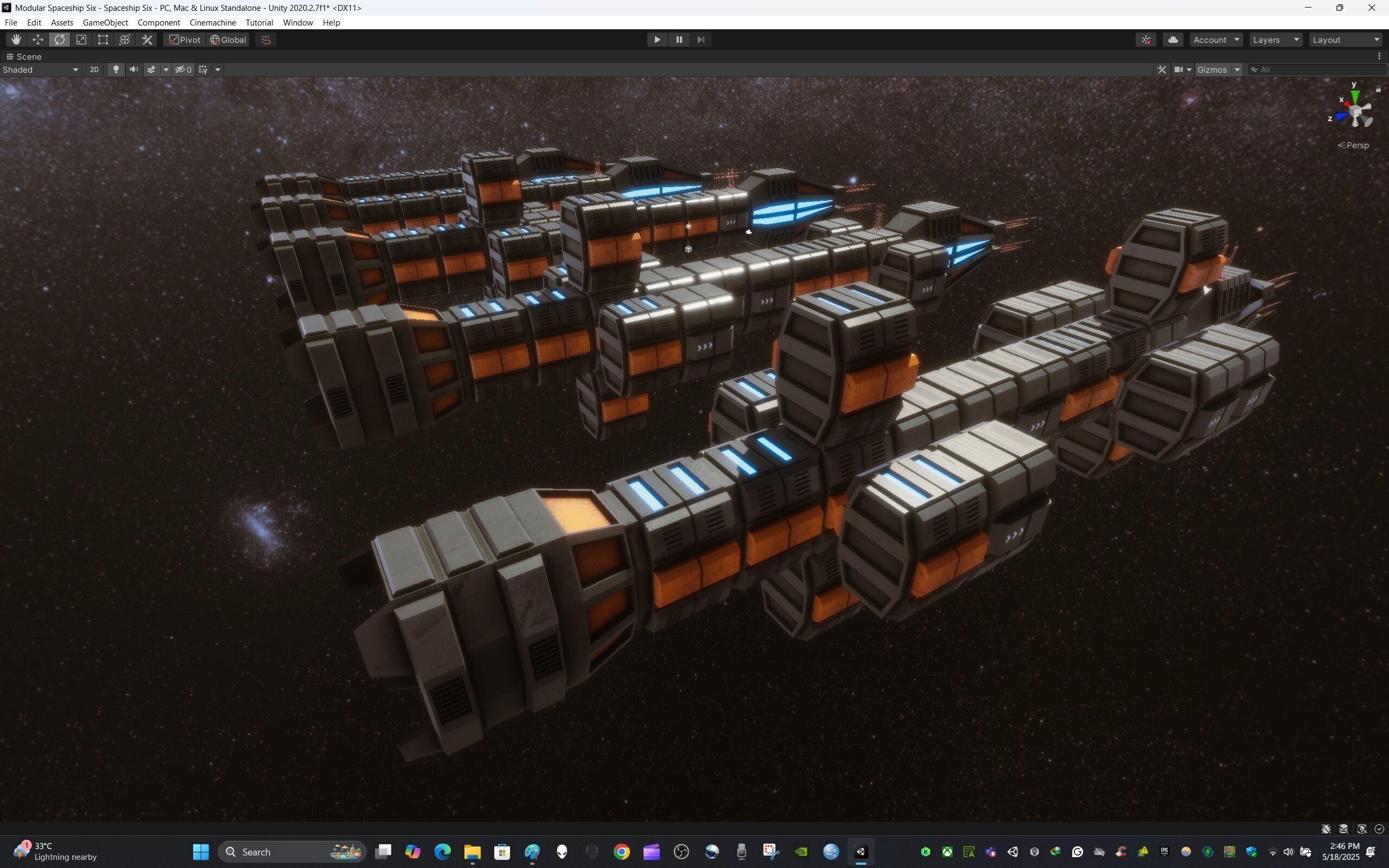Open the Help menu
The image size is (1389, 868).
331,22
